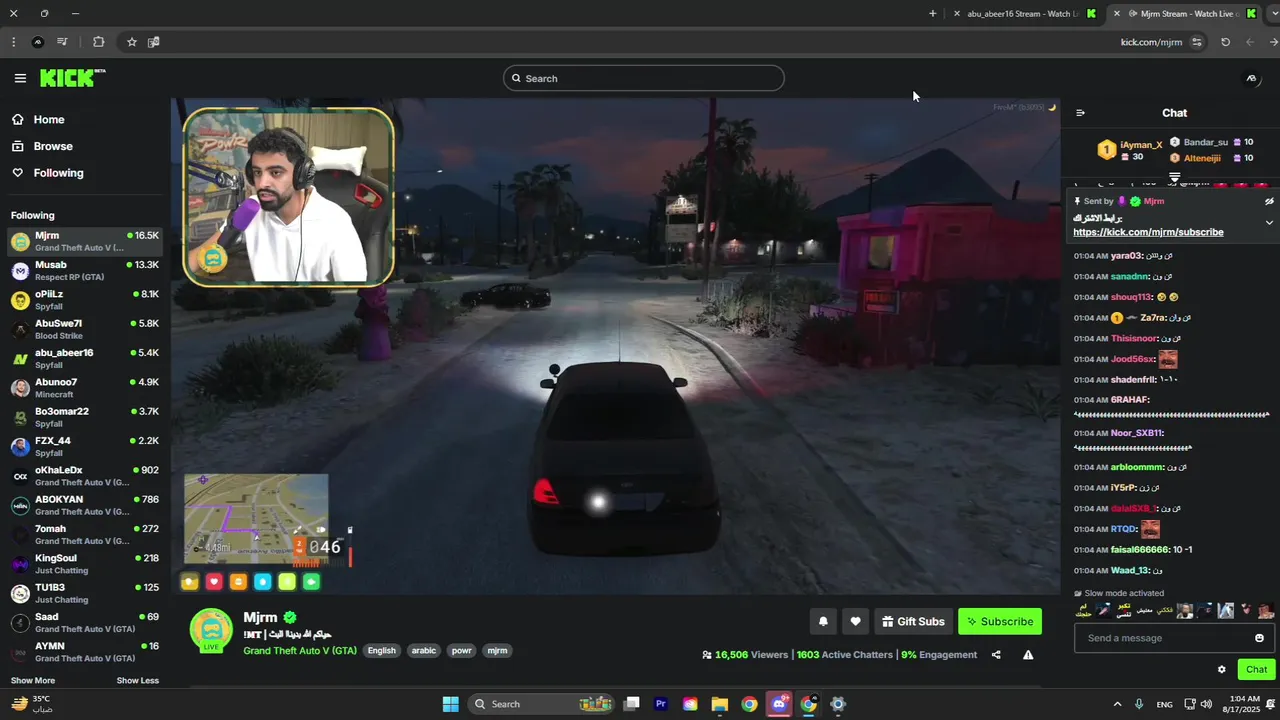Open KingSoul Just Chatting channel

coord(85,564)
